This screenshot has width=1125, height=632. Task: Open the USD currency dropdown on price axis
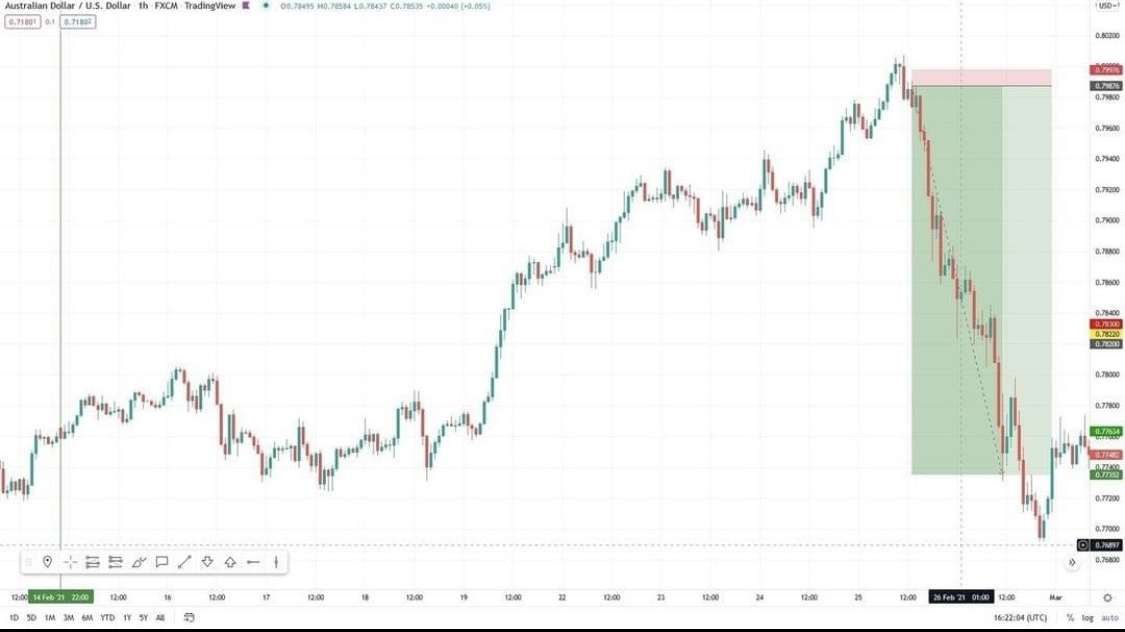click(1108, 6)
